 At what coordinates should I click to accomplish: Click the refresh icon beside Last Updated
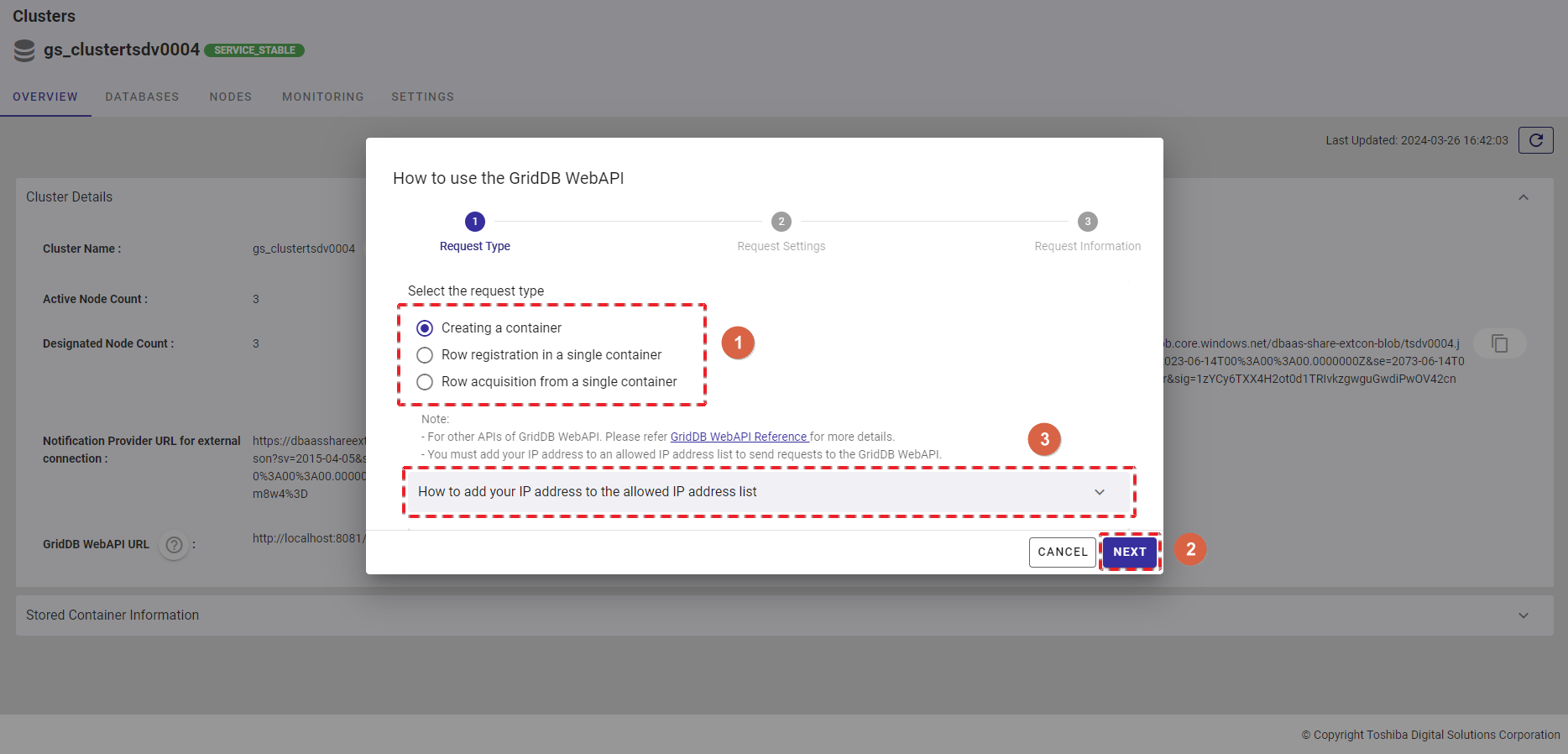click(1535, 140)
